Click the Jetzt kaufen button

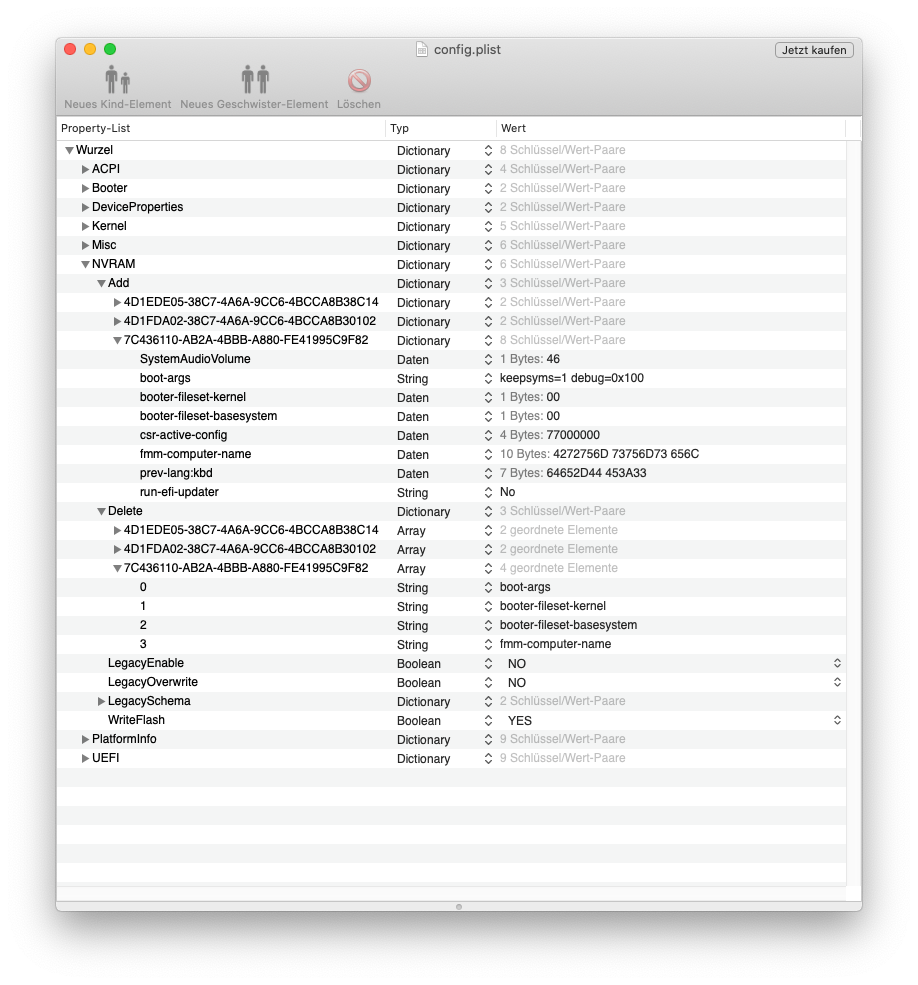(x=814, y=50)
